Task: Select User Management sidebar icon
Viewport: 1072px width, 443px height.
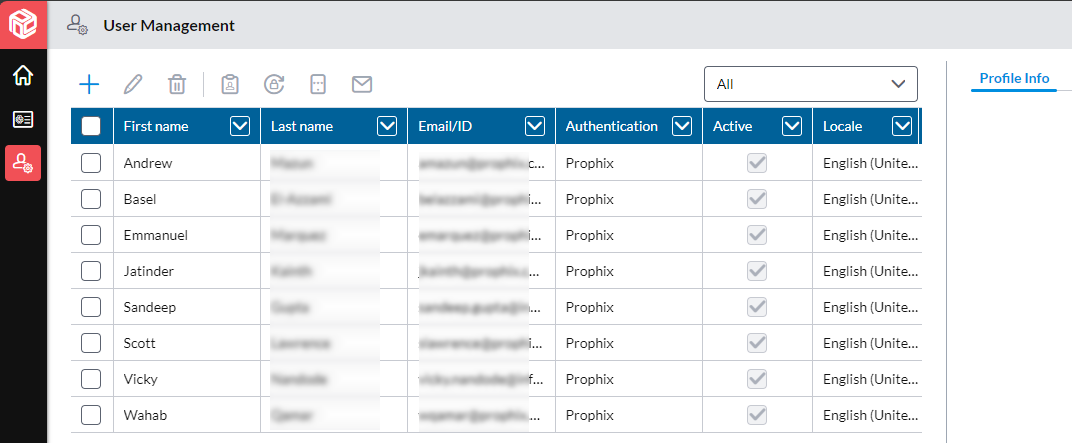Action: pos(23,163)
